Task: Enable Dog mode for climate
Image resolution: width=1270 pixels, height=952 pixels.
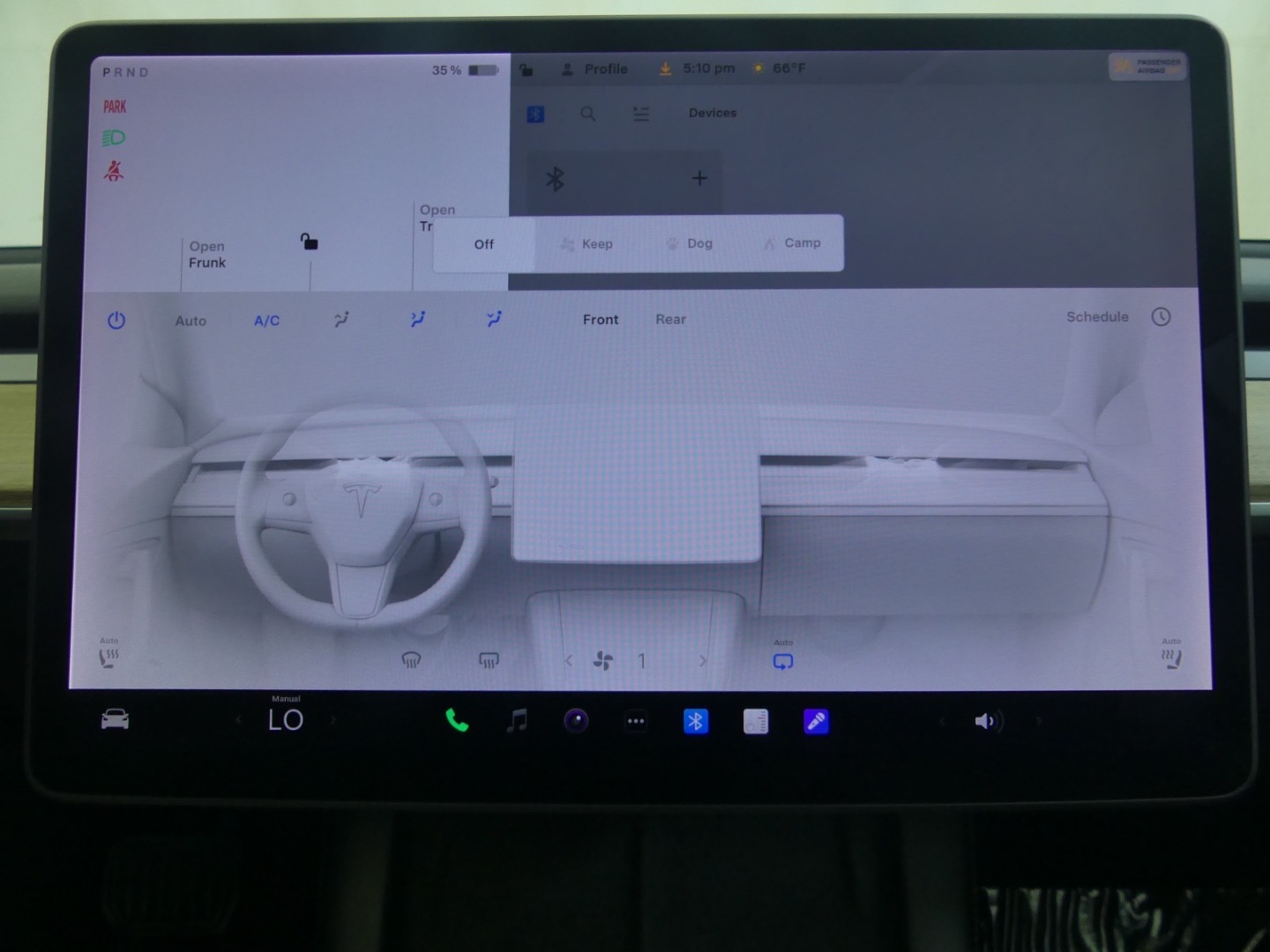Action: coord(690,244)
